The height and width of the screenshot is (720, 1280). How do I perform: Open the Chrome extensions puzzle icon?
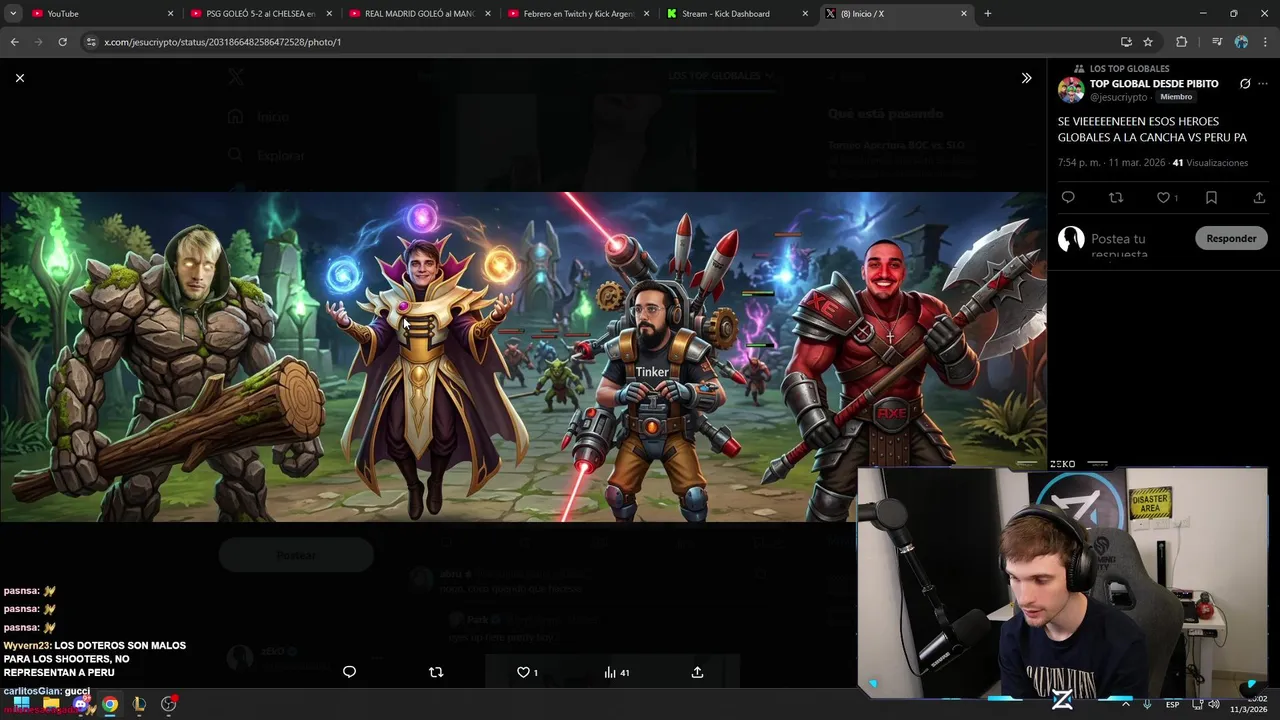(x=1182, y=42)
